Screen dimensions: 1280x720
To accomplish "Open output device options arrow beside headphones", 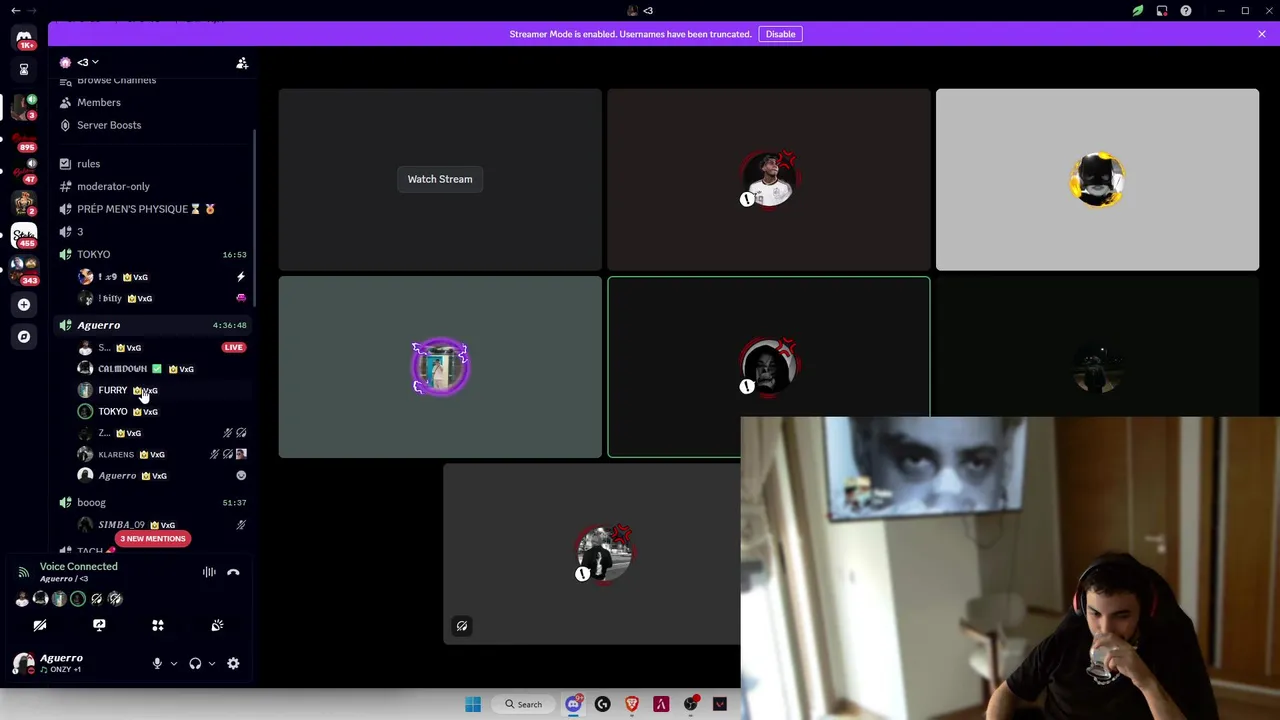I will click(211, 663).
